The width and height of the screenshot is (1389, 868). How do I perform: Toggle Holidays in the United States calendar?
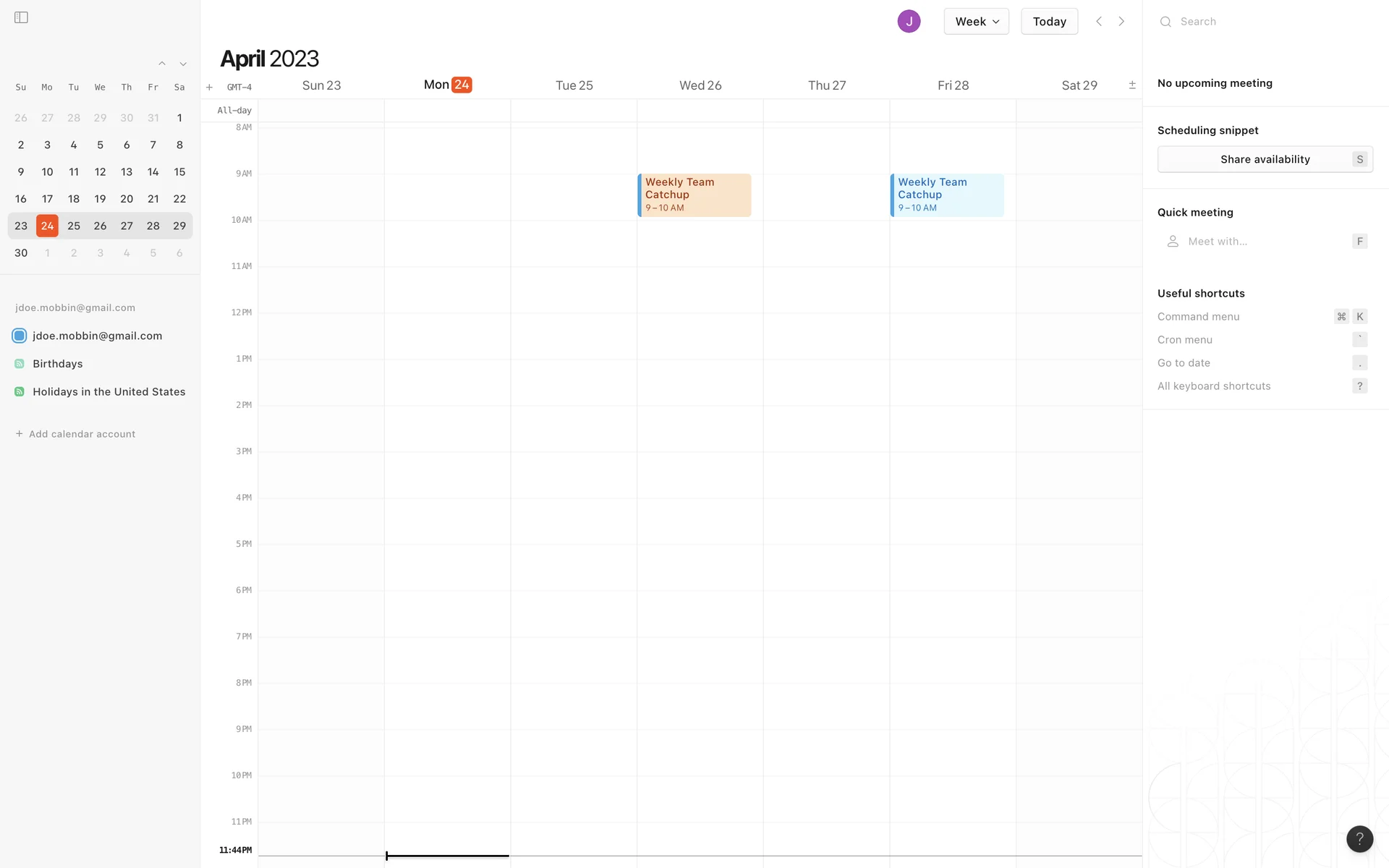pyautogui.click(x=20, y=392)
